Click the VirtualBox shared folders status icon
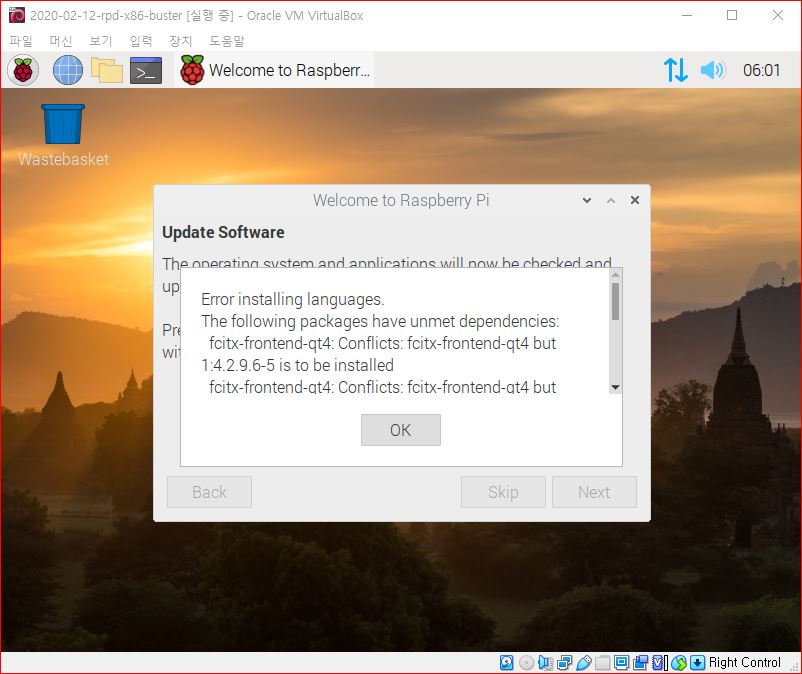This screenshot has height=674, width=802. 601,662
